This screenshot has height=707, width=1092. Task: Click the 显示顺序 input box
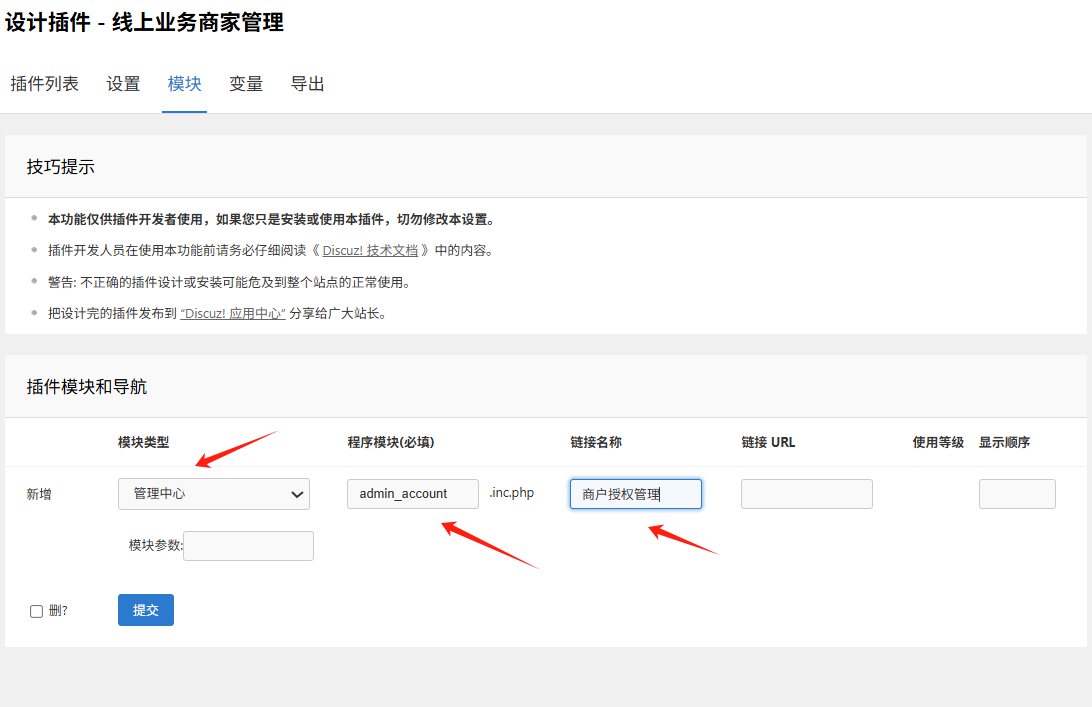(1016, 494)
